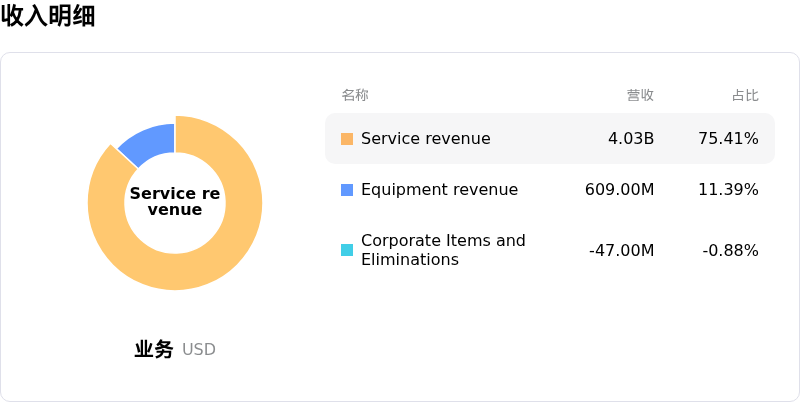This screenshot has width=800, height=402.
Task: Click the -47.00M revenue value
Action: pos(621,250)
